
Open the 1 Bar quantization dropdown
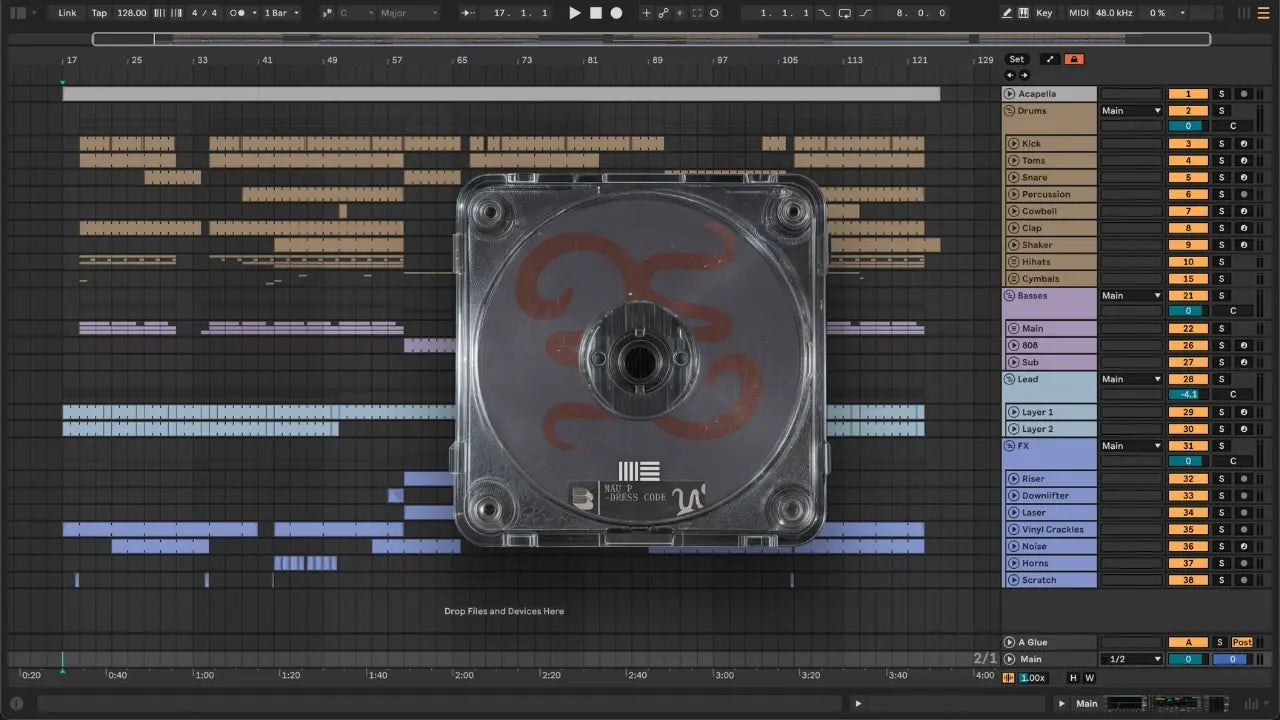click(x=281, y=13)
